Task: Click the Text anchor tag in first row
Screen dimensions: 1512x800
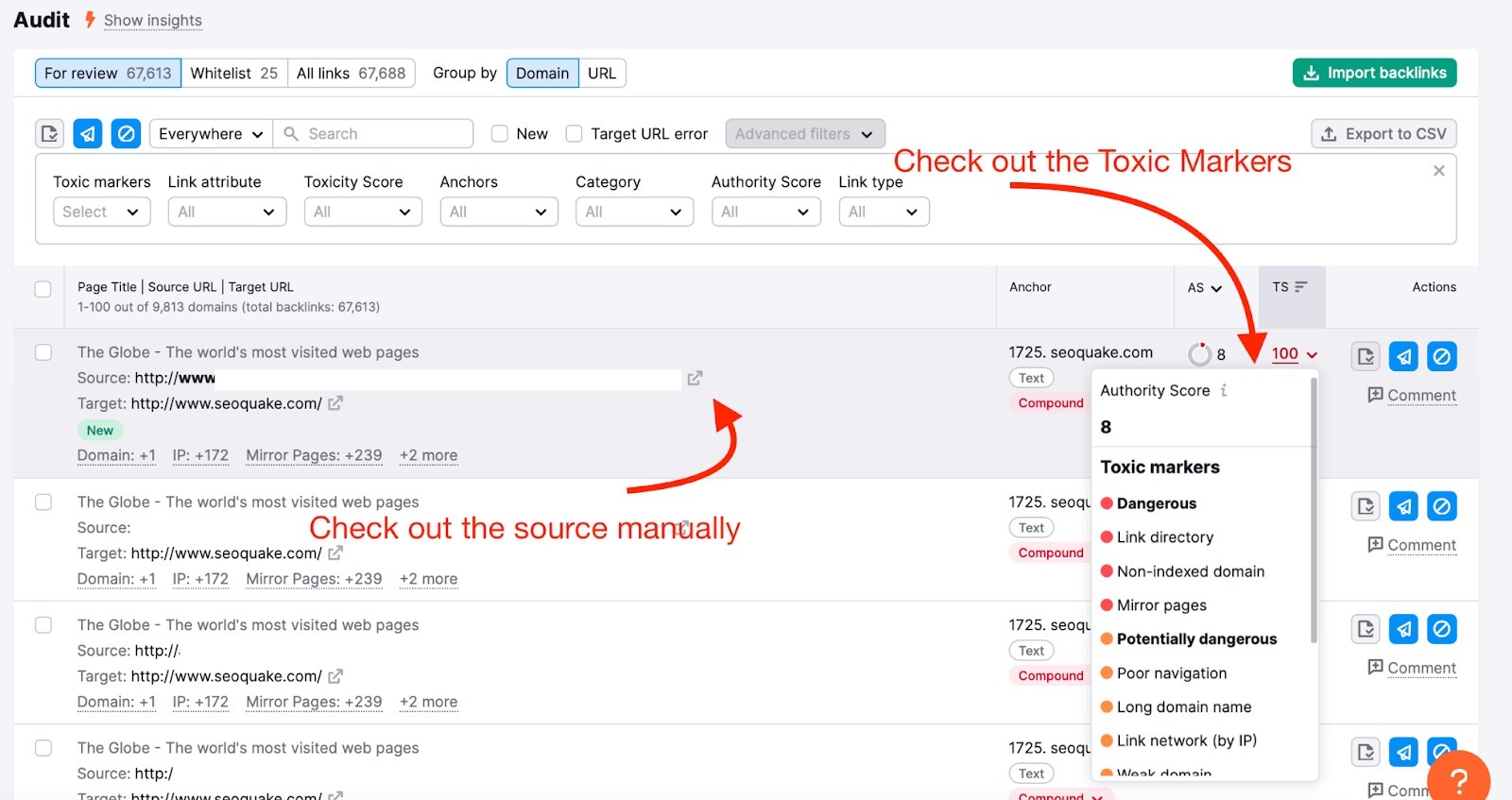Action: [x=1031, y=378]
